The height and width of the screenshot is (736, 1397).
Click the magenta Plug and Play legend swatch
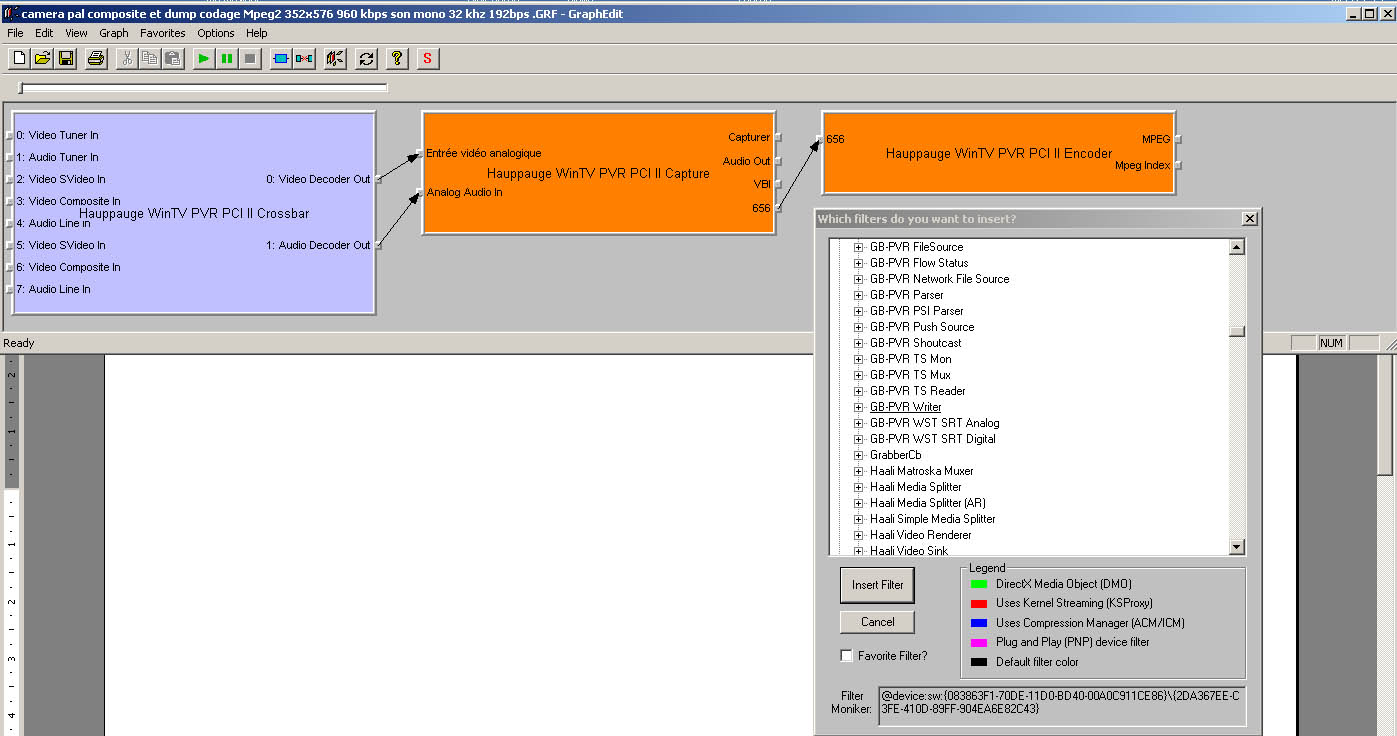pyautogui.click(x=979, y=642)
